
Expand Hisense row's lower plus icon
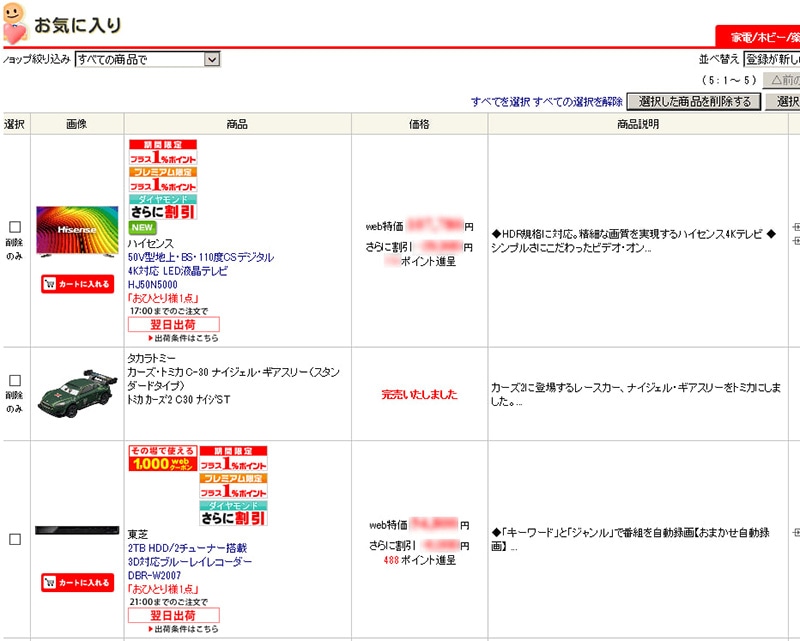point(796,240)
